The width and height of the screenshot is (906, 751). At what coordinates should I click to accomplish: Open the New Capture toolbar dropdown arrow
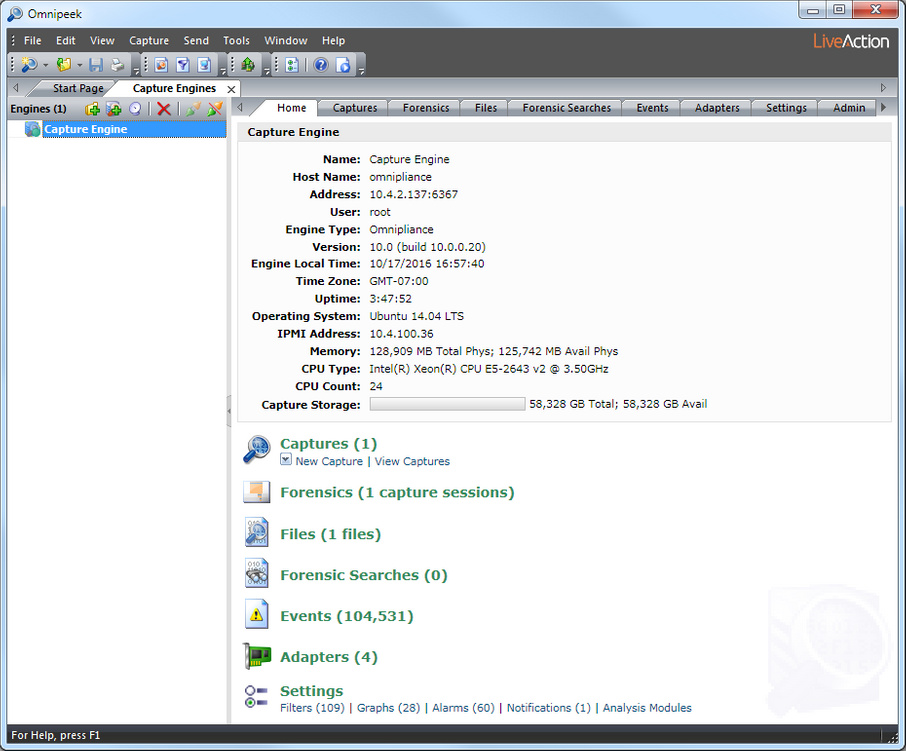[46, 65]
